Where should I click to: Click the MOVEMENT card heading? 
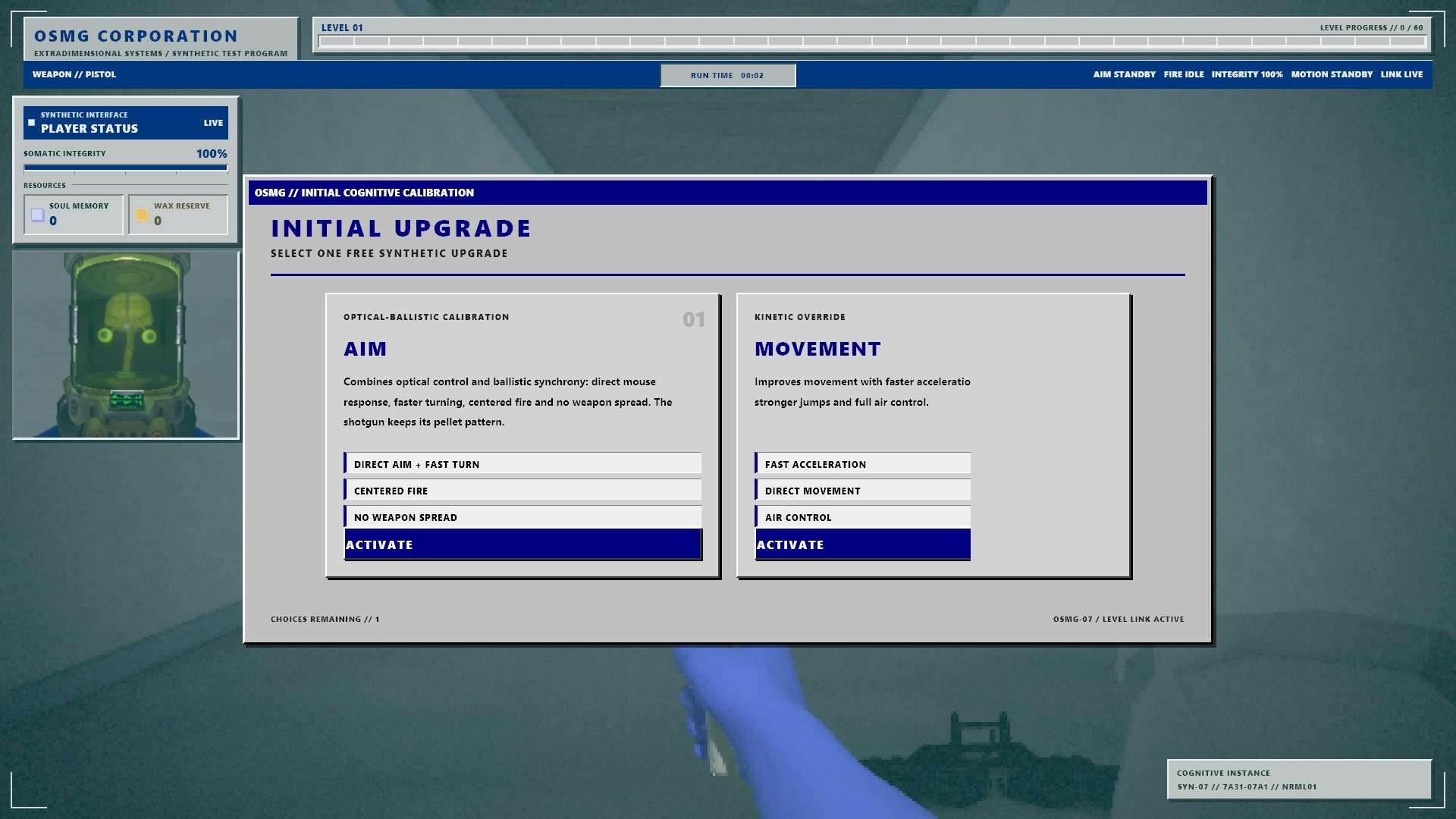point(817,349)
